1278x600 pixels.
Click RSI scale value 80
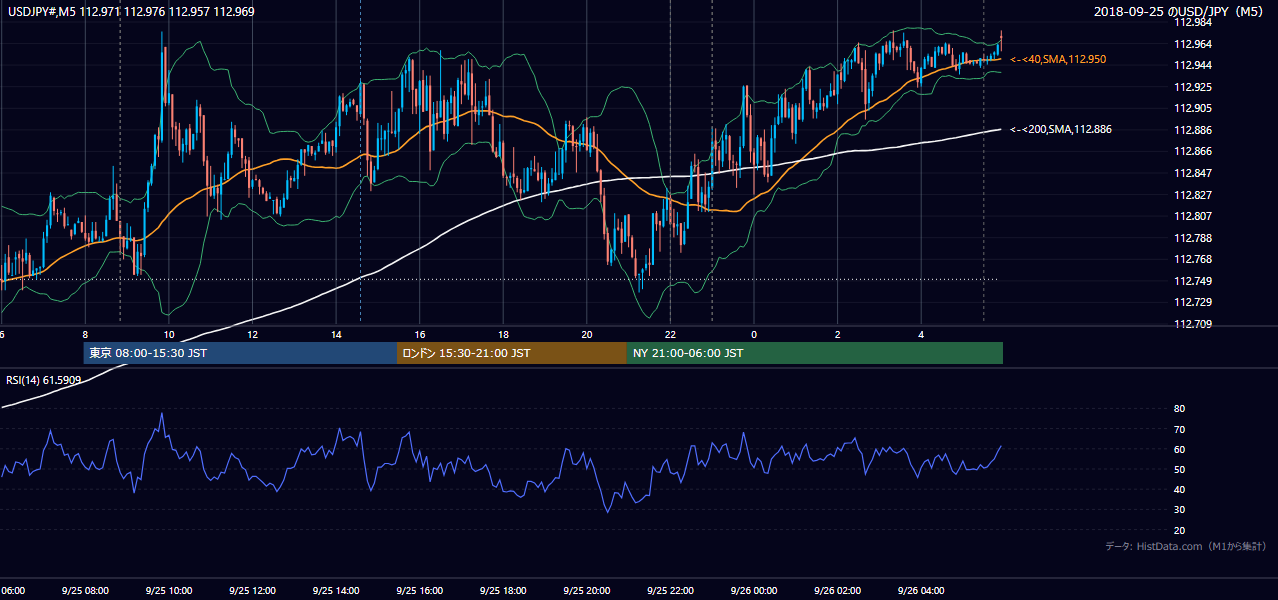(1179, 409)
